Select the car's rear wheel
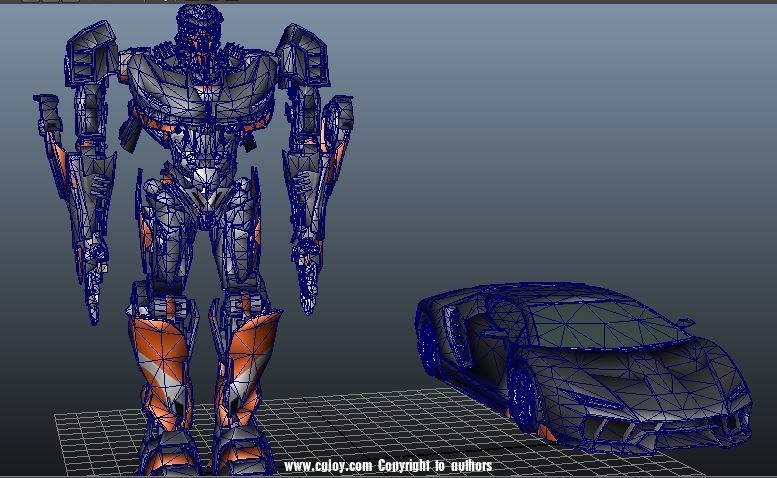Screen dimensions: 777x478 coord(430,345)
